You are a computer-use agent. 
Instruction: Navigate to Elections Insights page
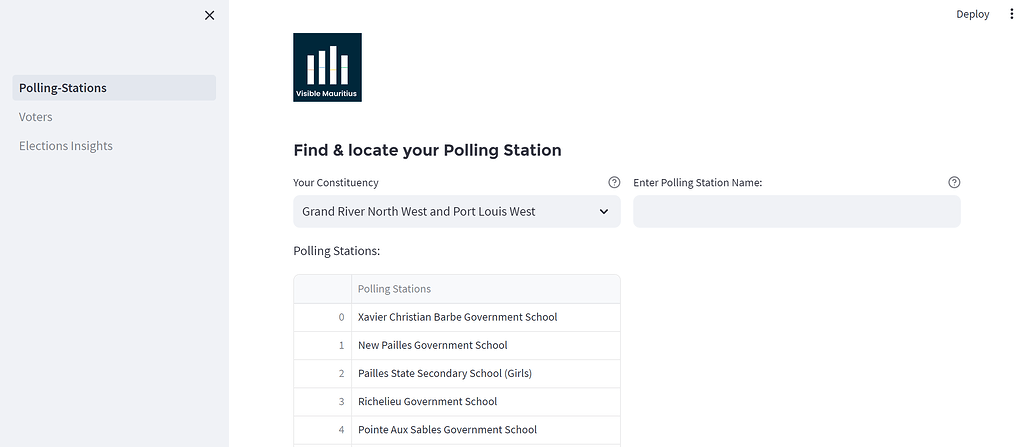tap(66, 146)
